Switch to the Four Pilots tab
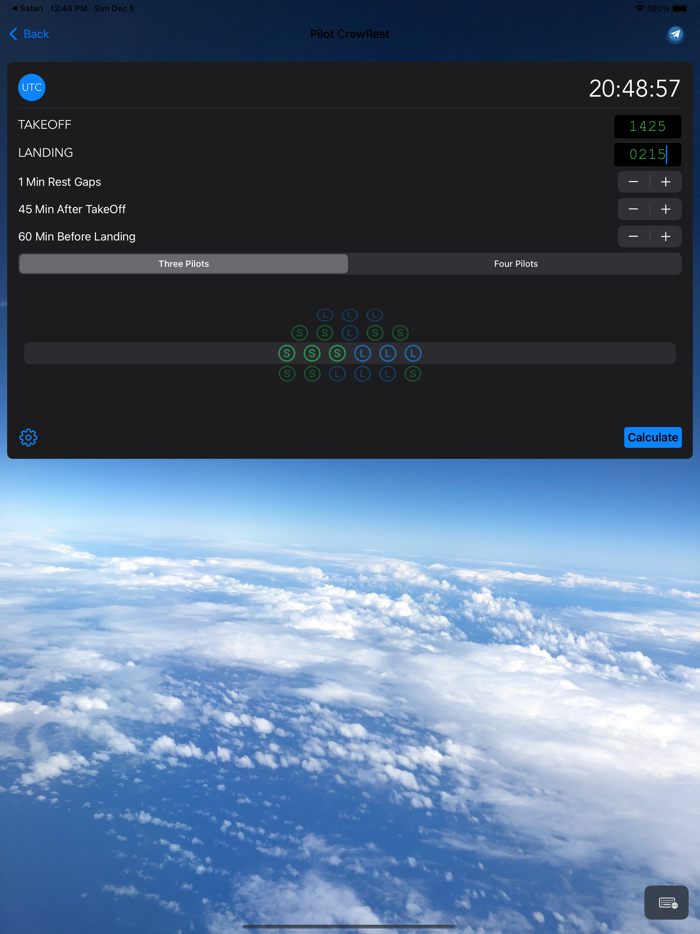This screenshot has width=700, height=934. click(x=515, y=264)
